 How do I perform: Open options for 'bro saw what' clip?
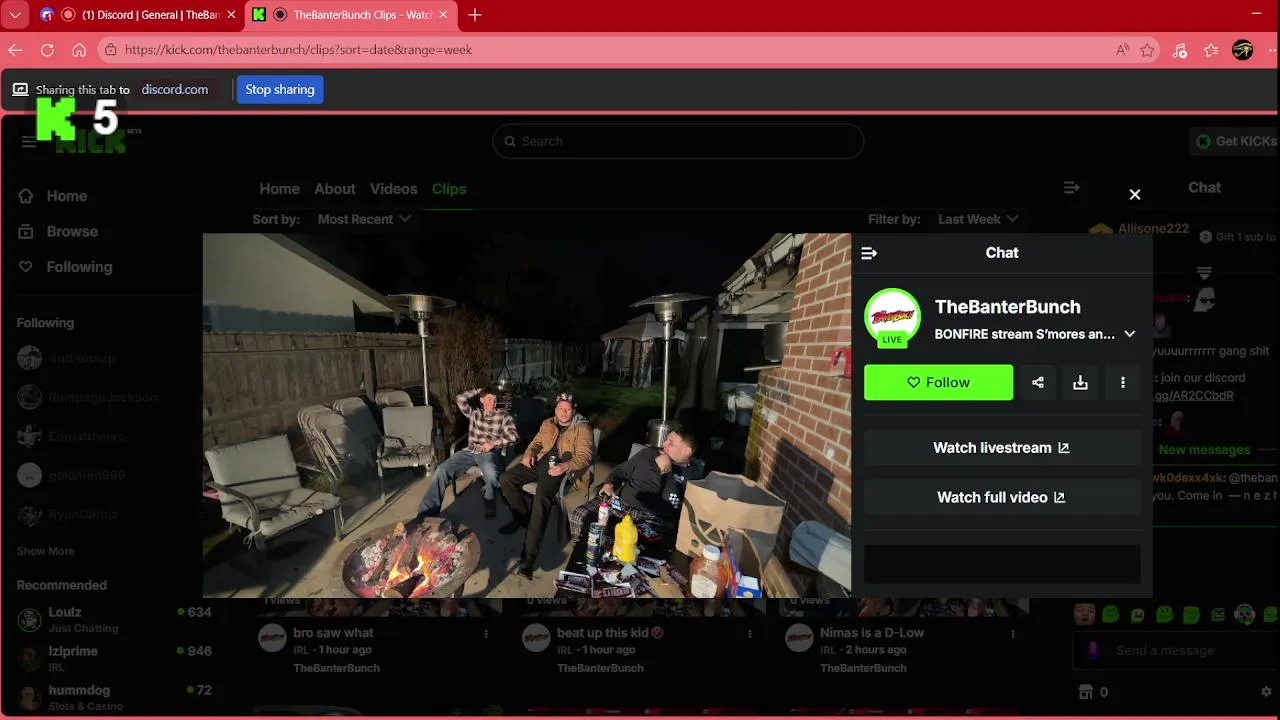[486, 633]
